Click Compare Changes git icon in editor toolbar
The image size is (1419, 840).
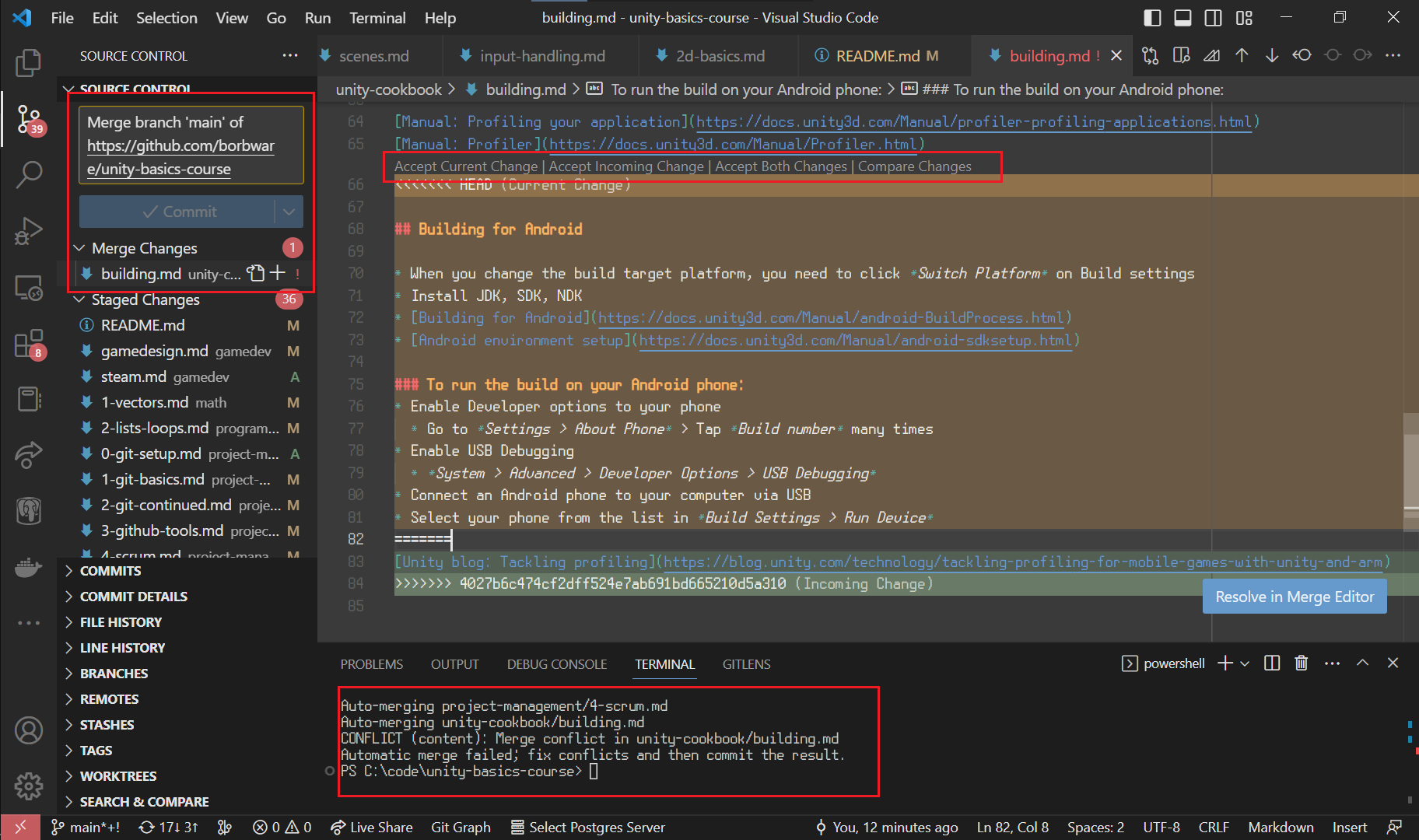pos(1150,55)
